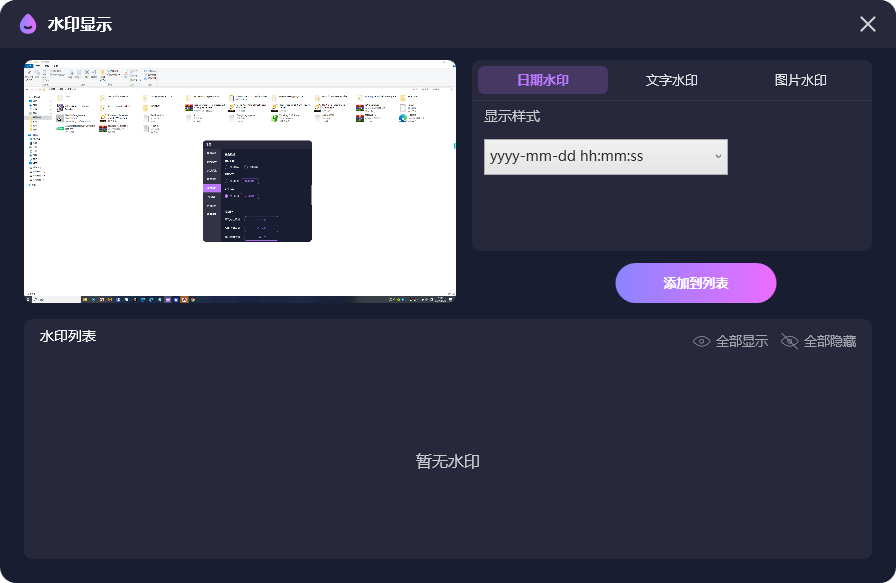This screenshot has width=896, height=583.
Task: Select the 日期水印 tab
Action: click(543, 80)
